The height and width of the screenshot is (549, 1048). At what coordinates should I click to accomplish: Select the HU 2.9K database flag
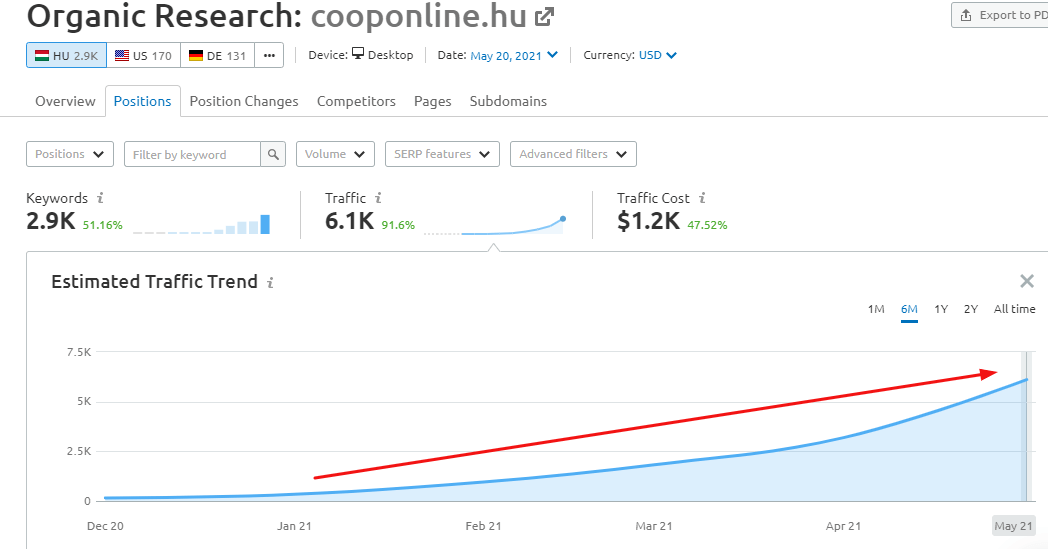point(66,56)
